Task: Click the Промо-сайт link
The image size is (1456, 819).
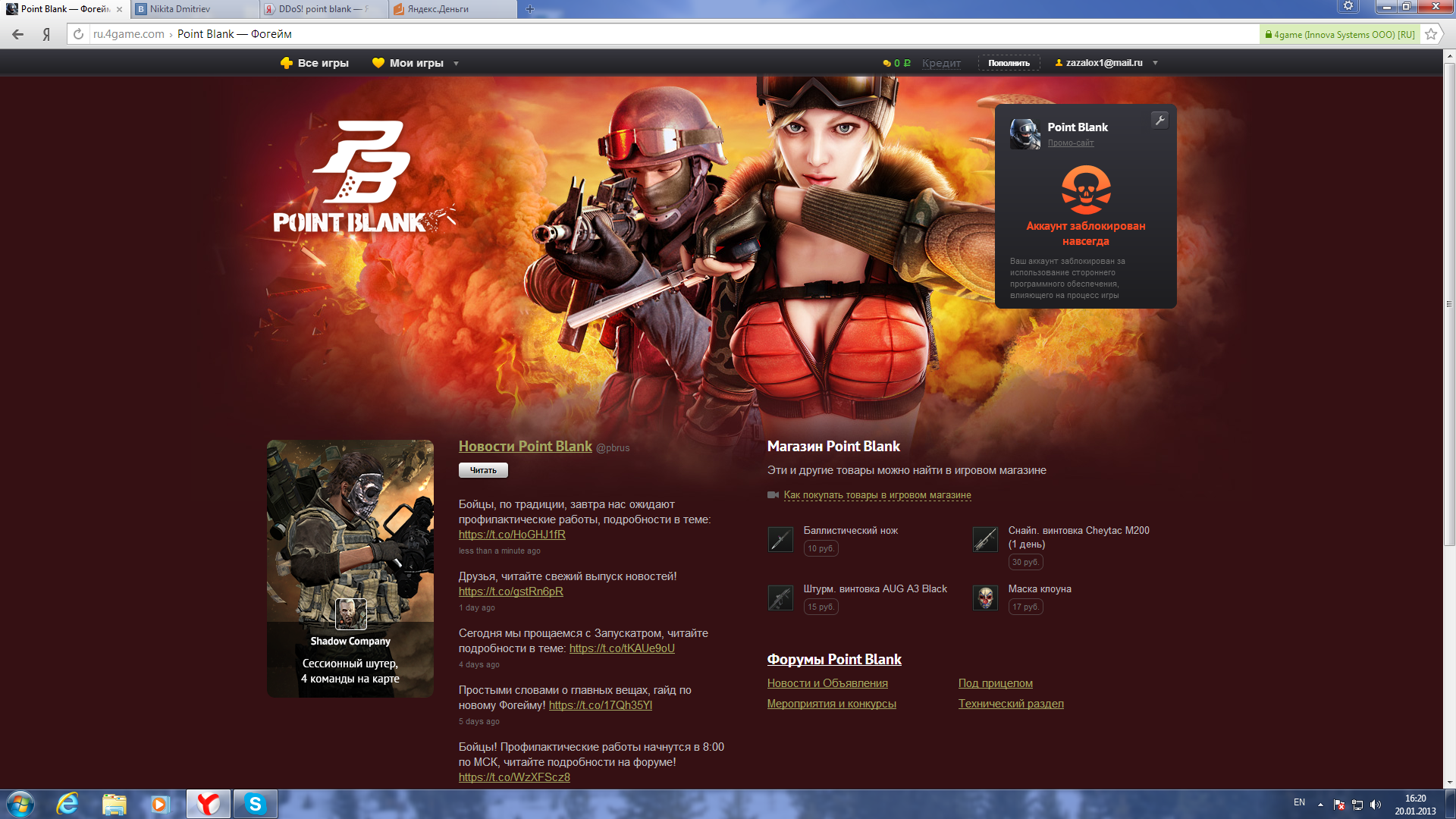Action: click(x=1070, y=143)
